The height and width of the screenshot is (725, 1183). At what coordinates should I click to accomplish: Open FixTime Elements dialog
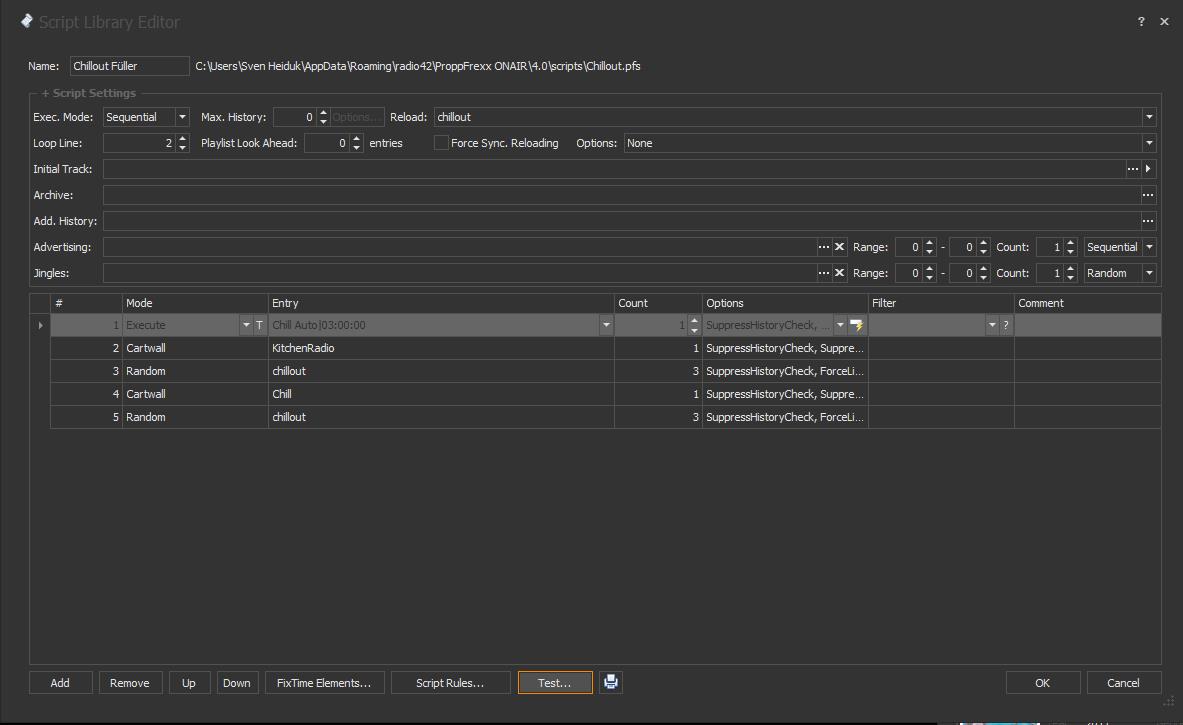coord(324,683)
